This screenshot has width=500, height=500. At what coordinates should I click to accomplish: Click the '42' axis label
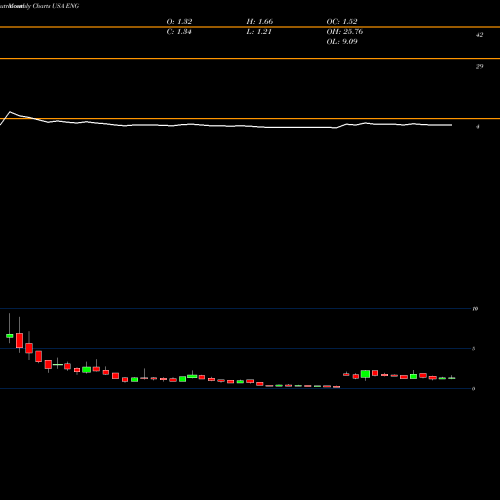(479, 35)
